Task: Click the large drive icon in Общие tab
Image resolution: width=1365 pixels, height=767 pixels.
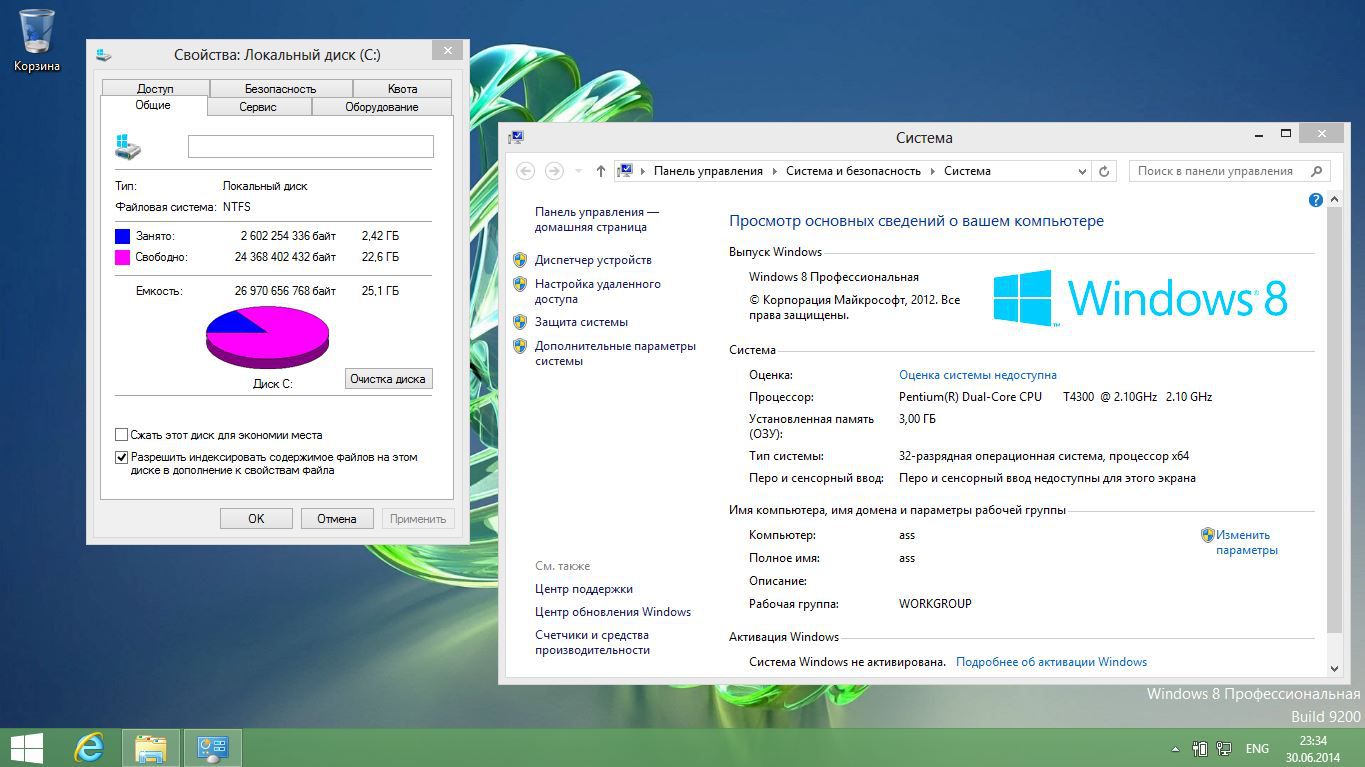Action: (x=128, y=146)
